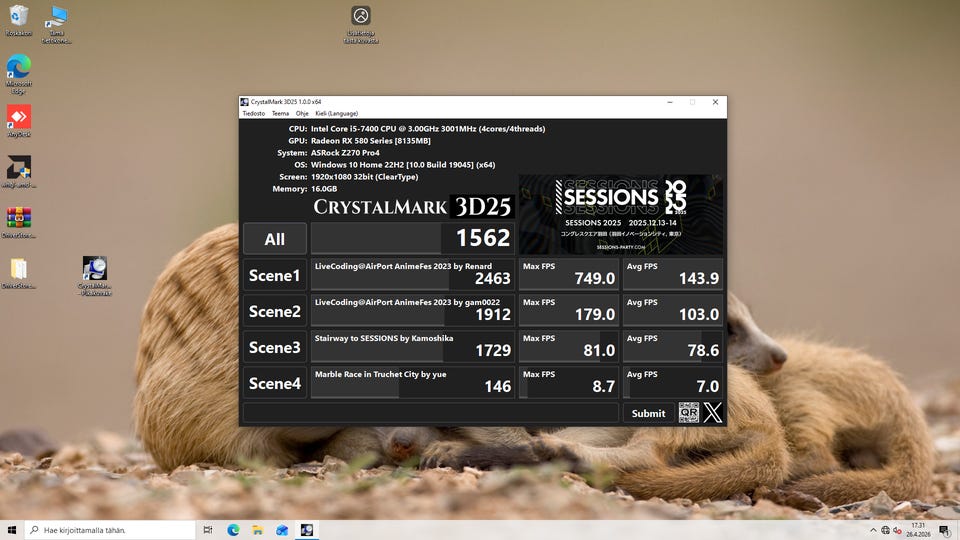The image size is (960, 540).
Task: Click the Scene1 Max FPS value 749.0
Action: tap(594, 279)
